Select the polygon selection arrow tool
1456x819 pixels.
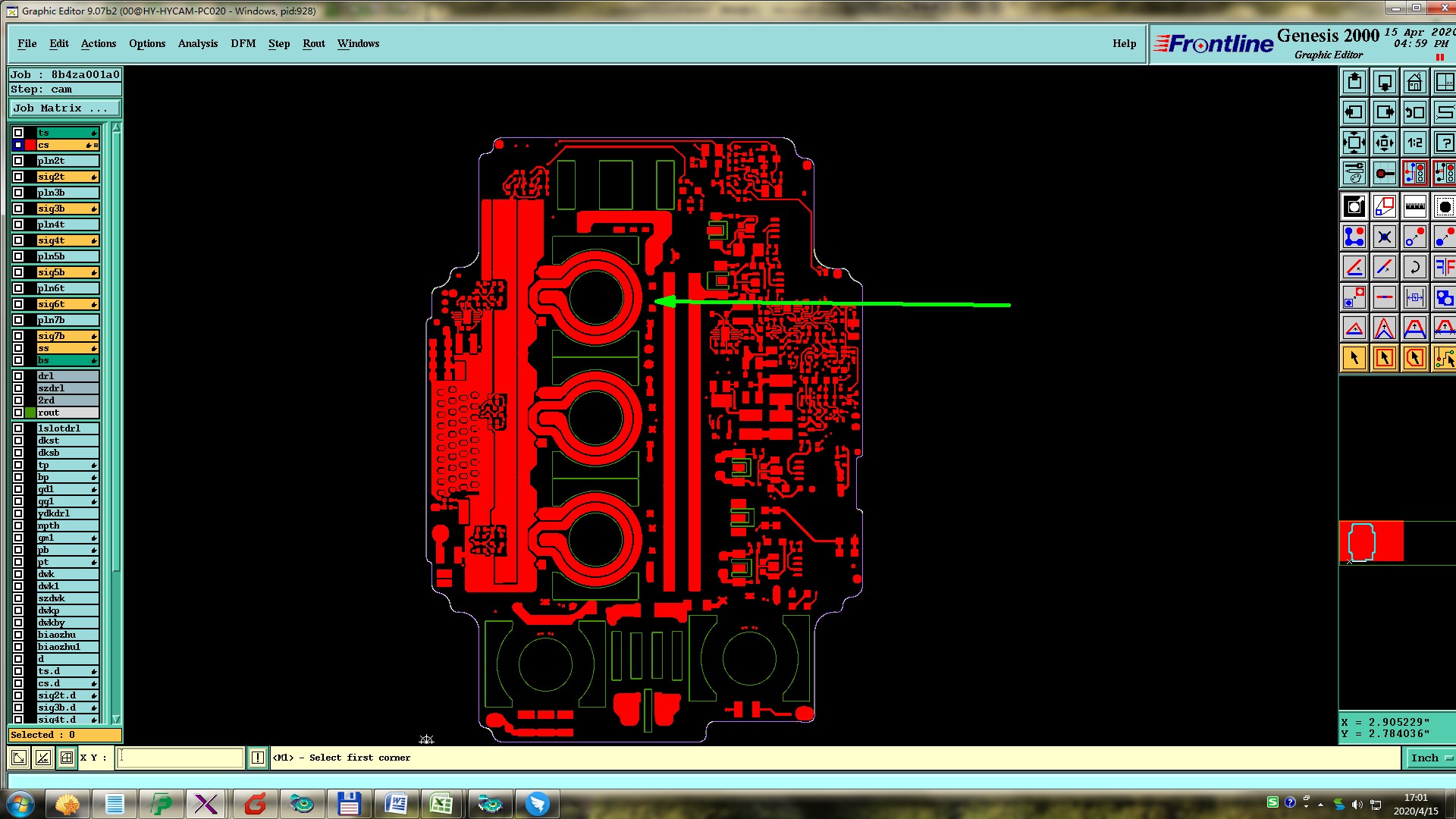tap(1414, 358)
